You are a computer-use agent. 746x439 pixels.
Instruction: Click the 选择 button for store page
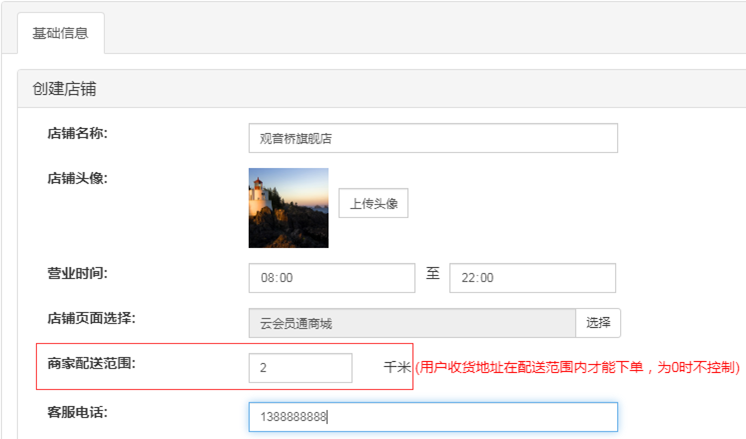(x=598, y=323)
